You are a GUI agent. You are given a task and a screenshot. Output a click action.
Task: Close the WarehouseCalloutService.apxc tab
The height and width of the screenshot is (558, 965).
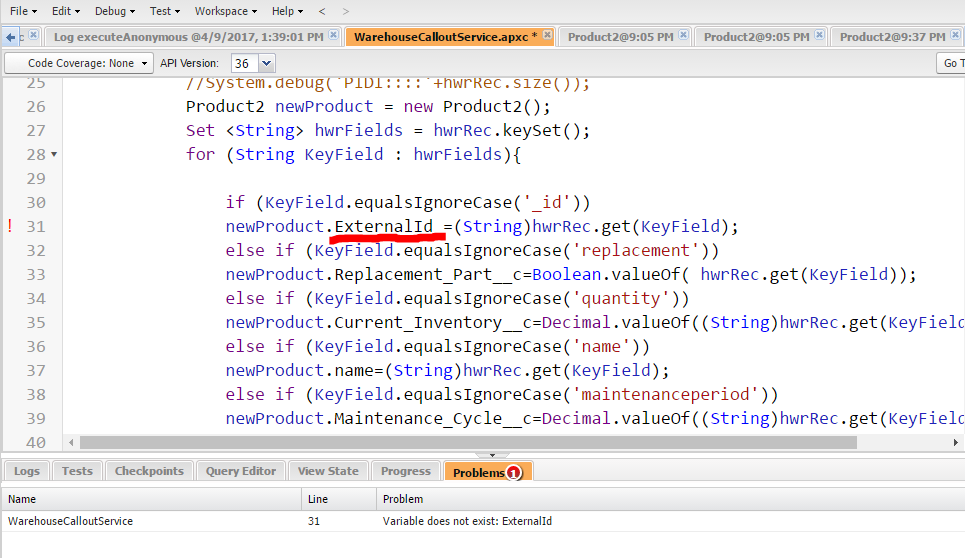[549, 35]
